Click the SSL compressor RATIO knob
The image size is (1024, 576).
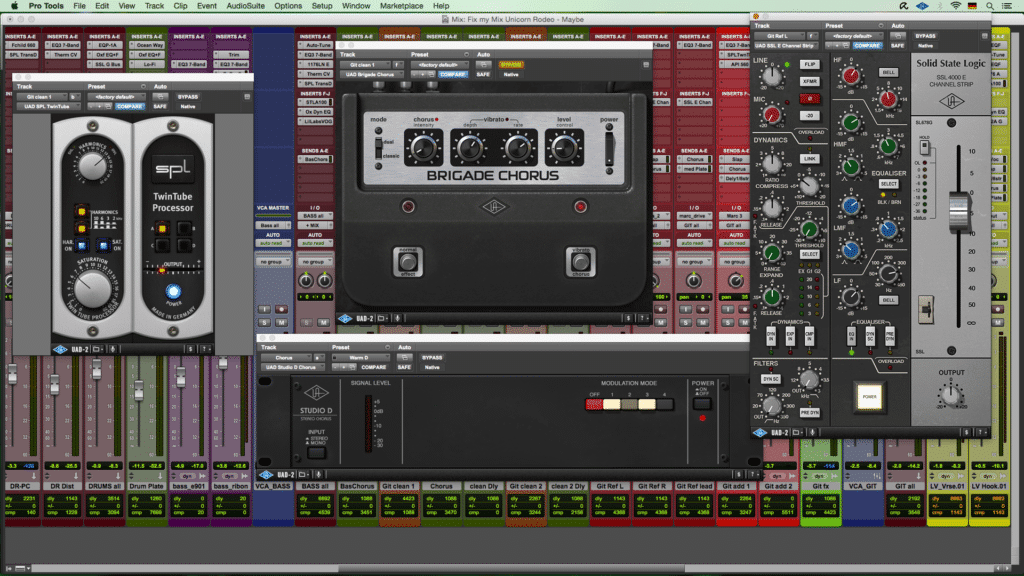tap(772, 163)
